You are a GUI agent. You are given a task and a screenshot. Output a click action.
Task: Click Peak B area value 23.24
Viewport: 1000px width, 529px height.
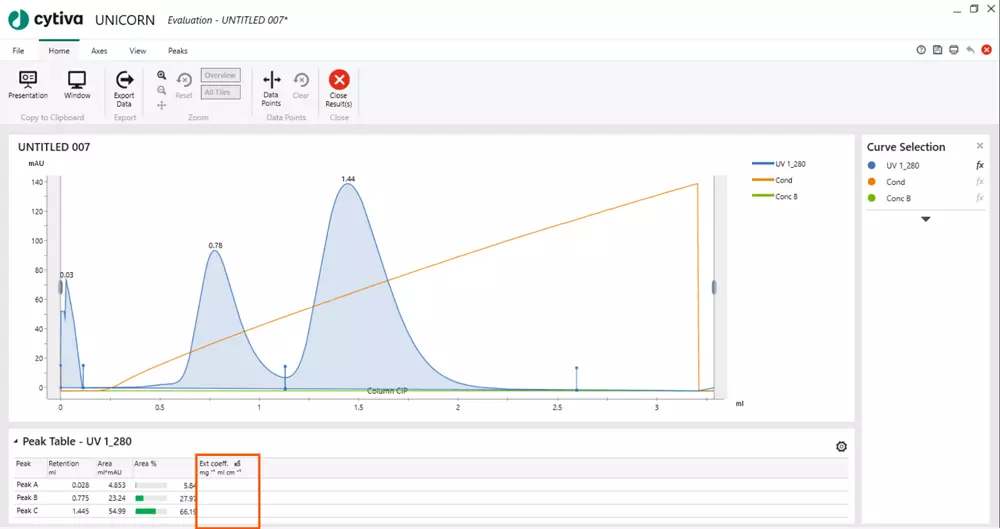[117, 498]
